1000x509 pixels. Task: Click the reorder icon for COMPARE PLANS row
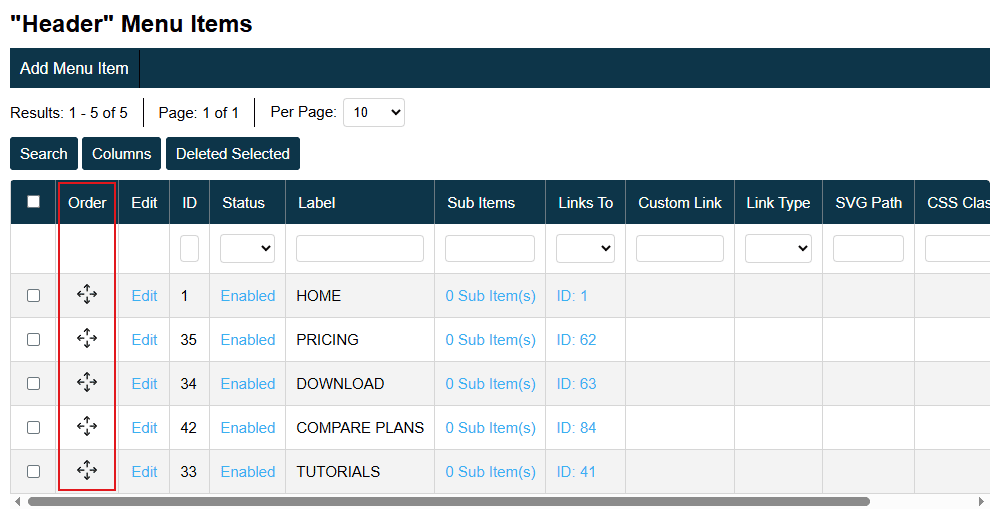(x=87, y=427)
